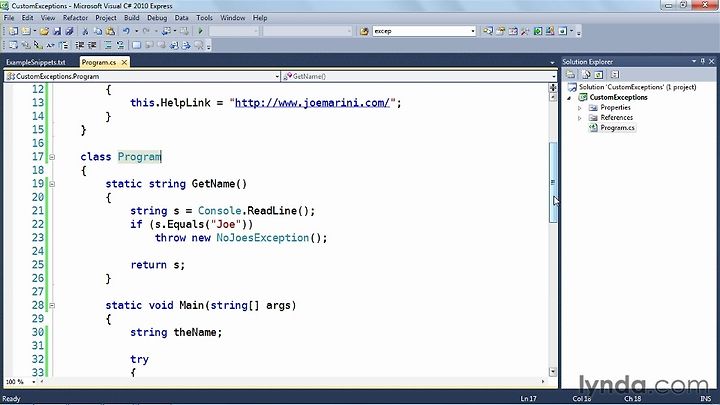720x405 pixels.
Task: Open the Debug menu
Action: tap(157, 18)
